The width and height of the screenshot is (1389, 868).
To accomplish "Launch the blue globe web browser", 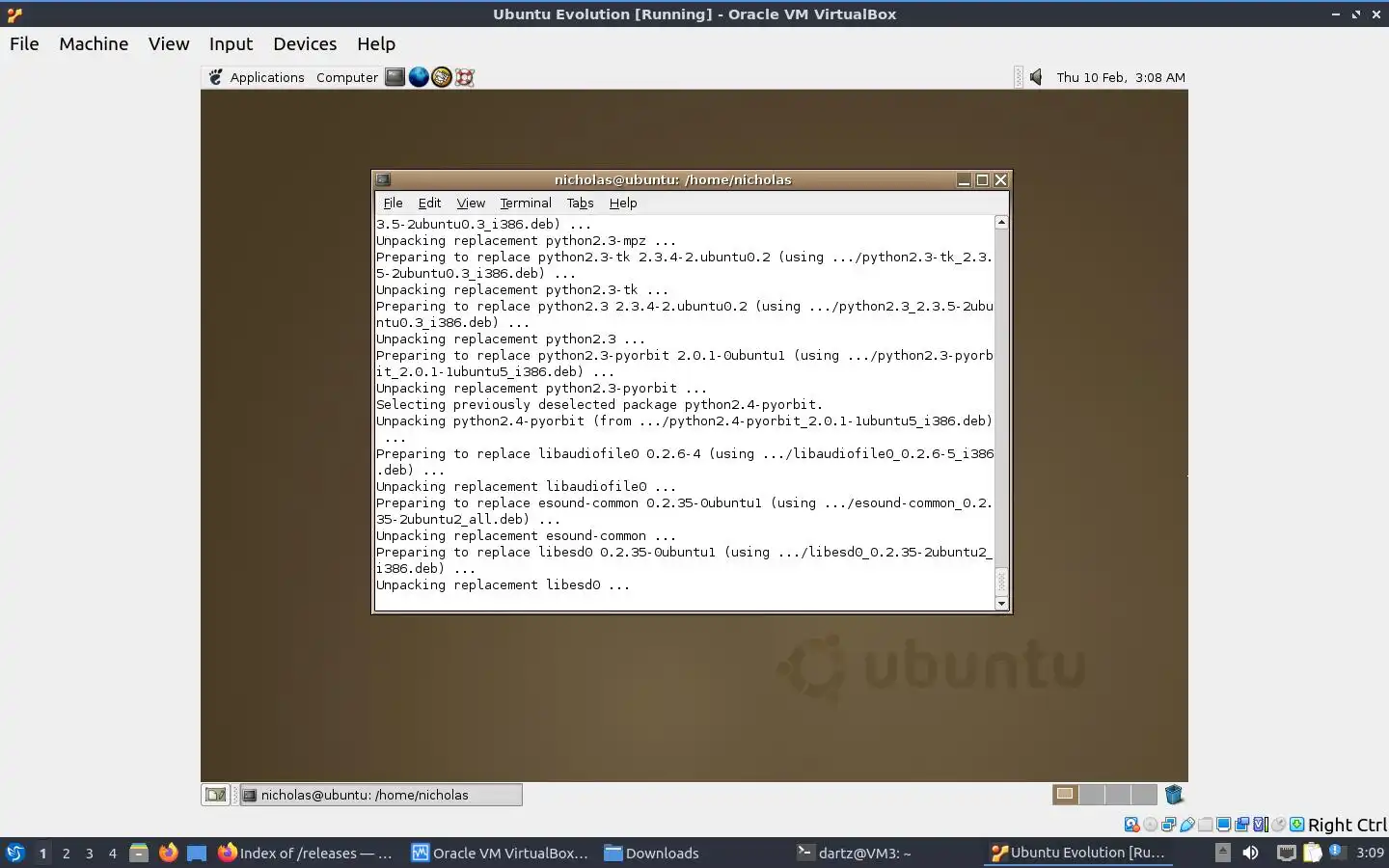I will pos(419,77).
